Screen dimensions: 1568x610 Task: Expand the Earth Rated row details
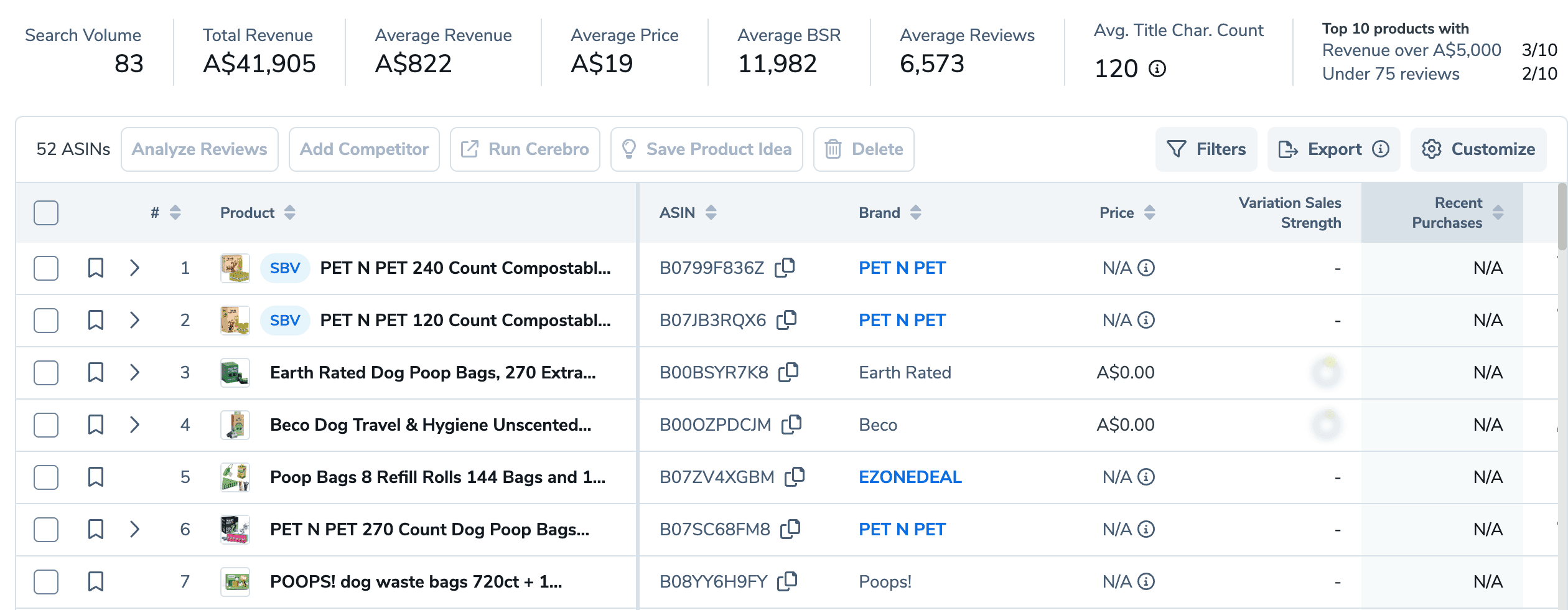point(134,372)
